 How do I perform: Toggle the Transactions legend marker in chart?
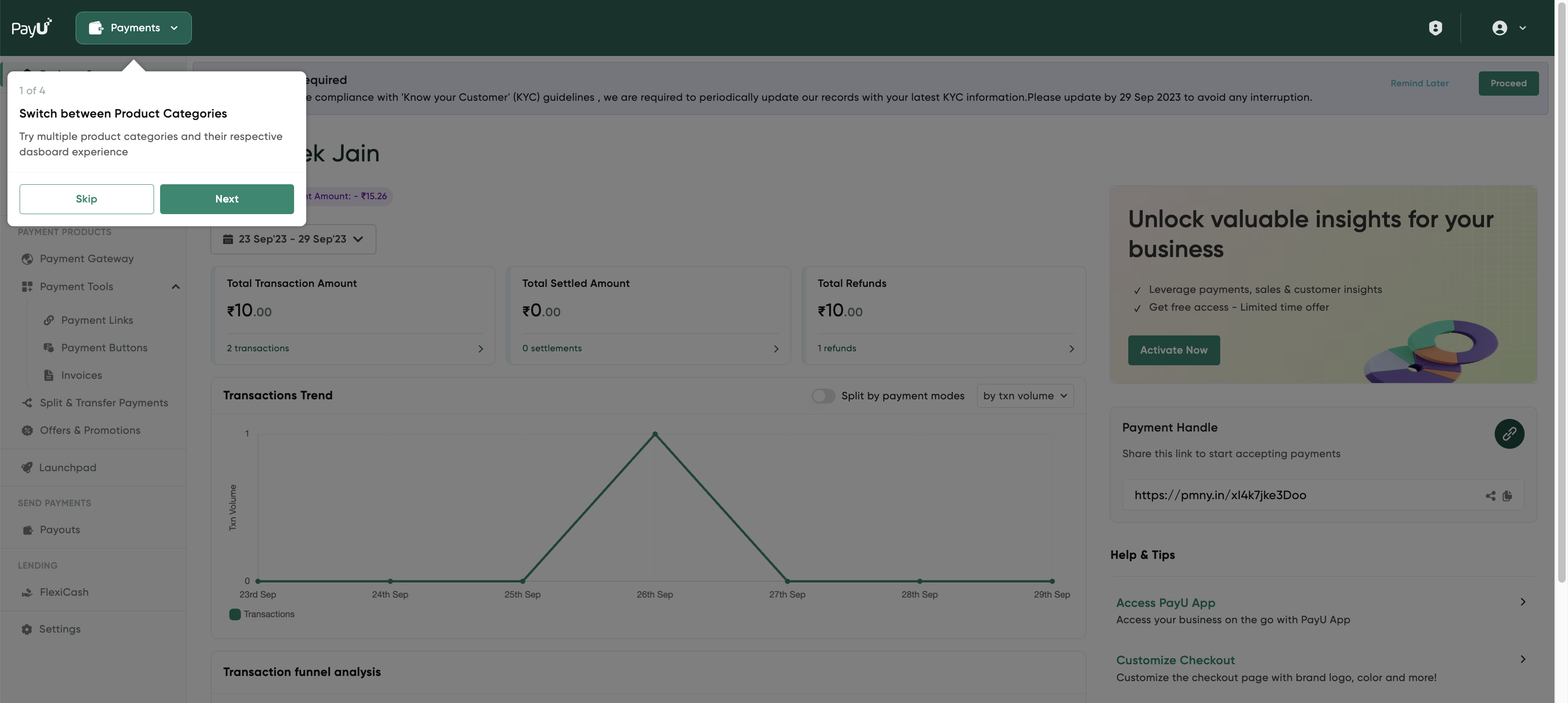(x=235, y=614)
